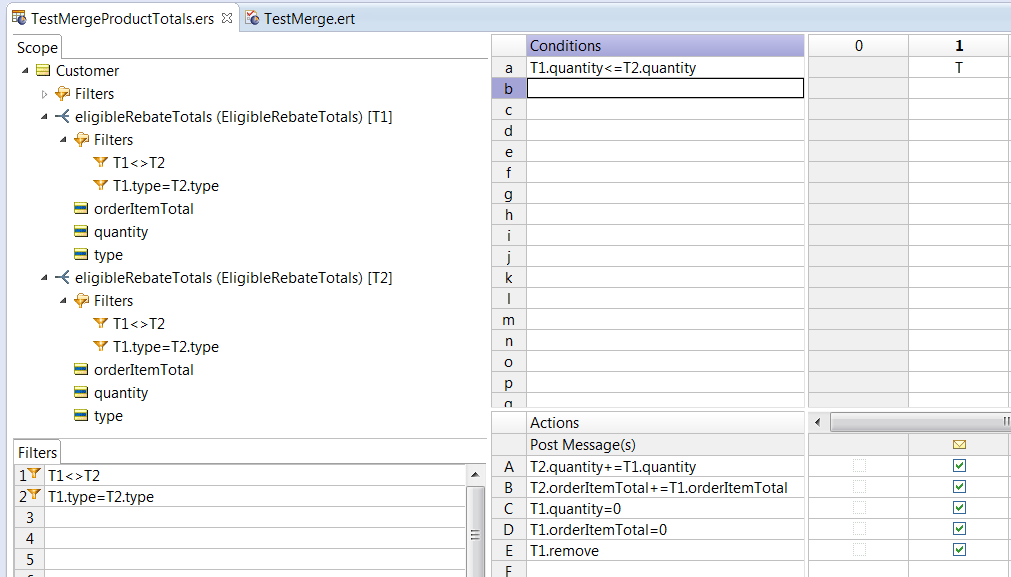Check action D checkbox in column 0
Image resolution: width=1011 pixels, height=577 pixels.
click(x=859, y=529)
